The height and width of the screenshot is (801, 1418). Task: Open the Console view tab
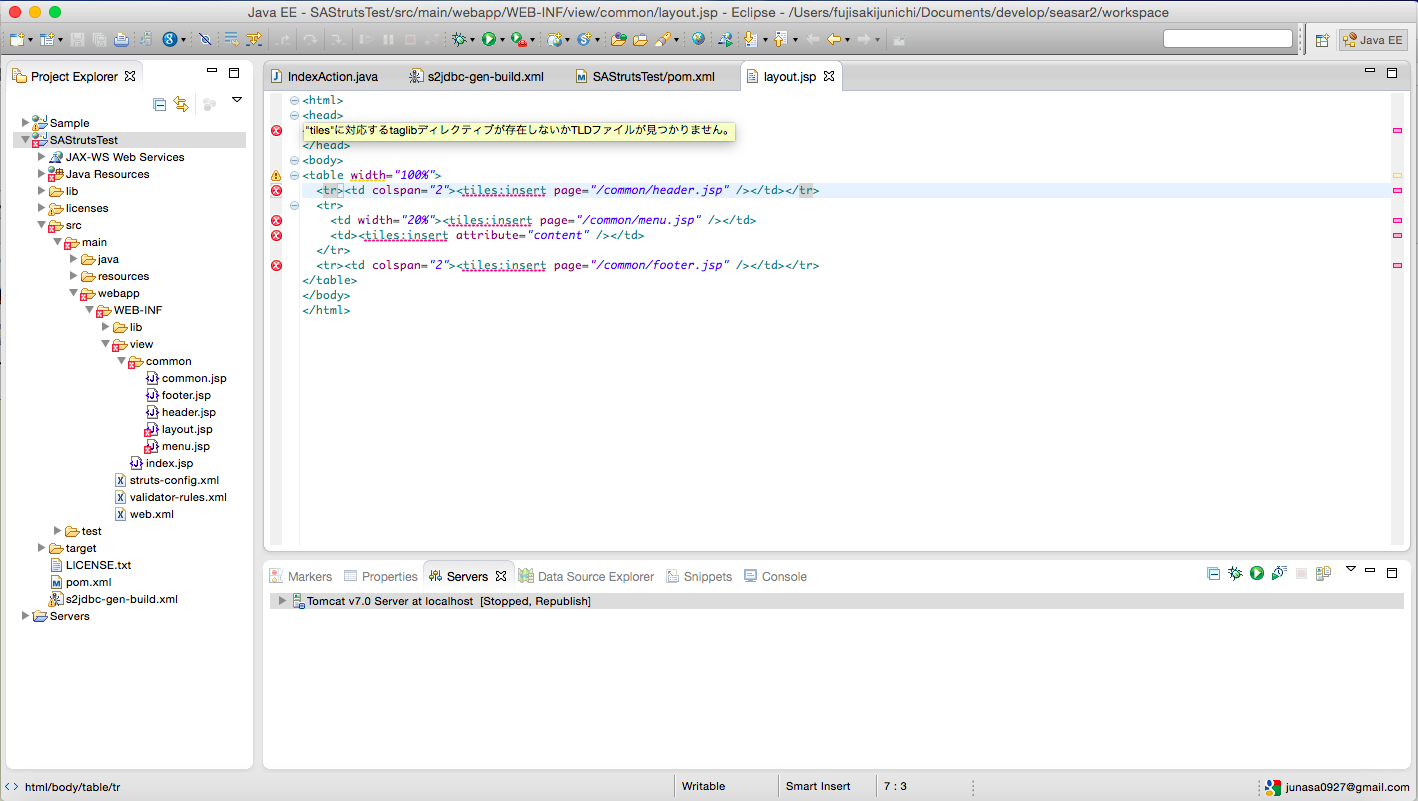(775, 577)
